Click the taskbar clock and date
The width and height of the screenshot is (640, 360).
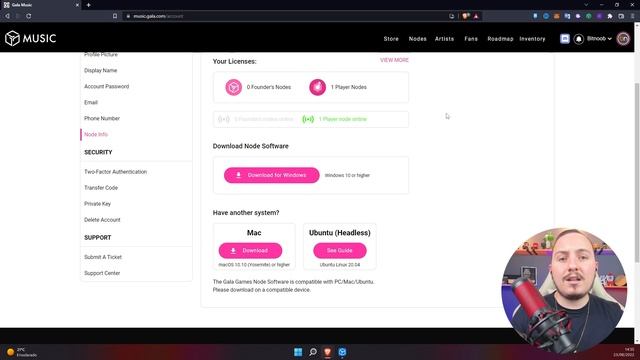(x=624, y=352)
